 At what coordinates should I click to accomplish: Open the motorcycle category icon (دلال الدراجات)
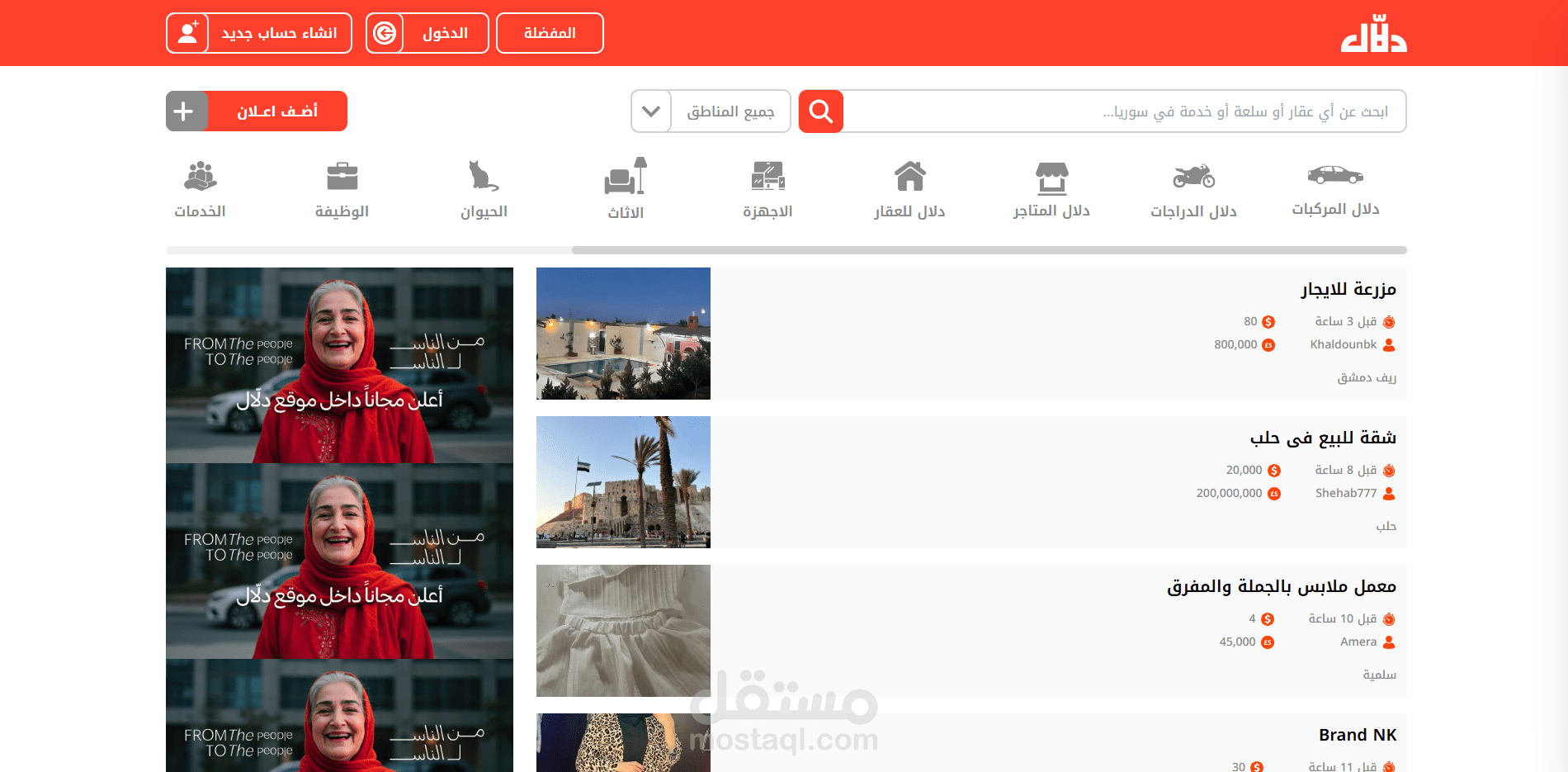point(1193,175)
